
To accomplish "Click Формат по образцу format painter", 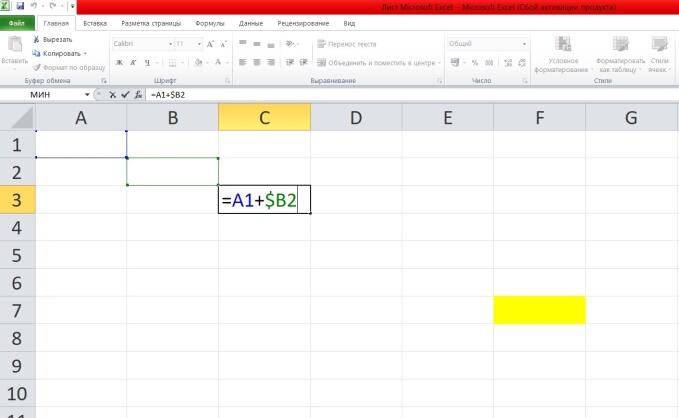I will [69, 68].
